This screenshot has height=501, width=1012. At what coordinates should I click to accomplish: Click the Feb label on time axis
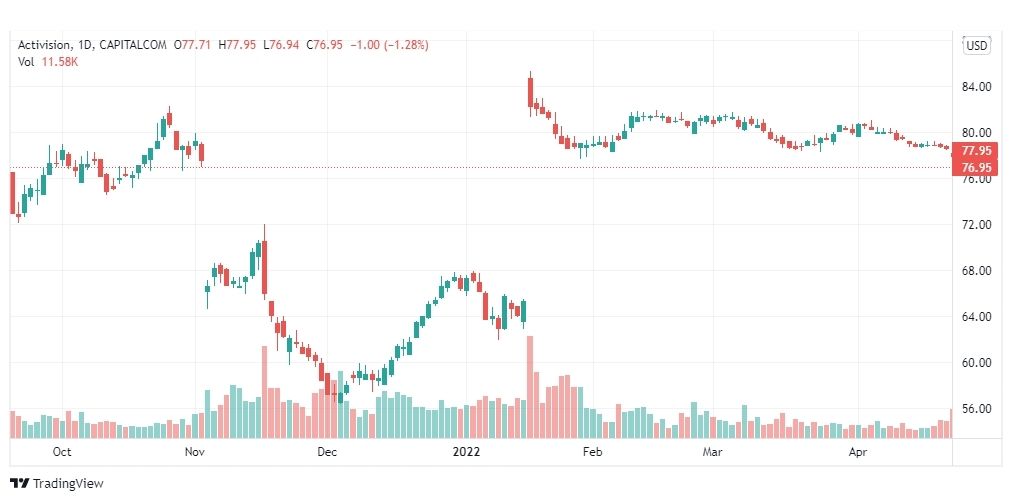(592, 452)
